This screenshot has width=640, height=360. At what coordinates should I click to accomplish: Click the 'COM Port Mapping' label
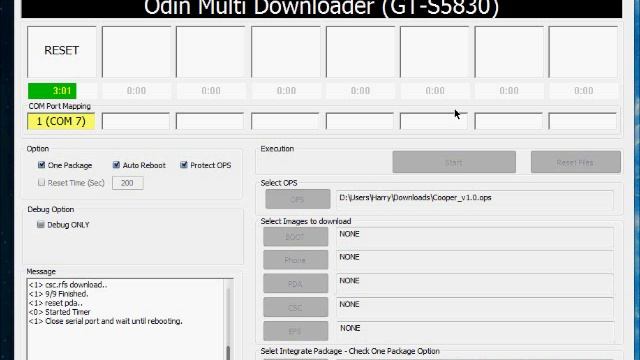[60, 106]
